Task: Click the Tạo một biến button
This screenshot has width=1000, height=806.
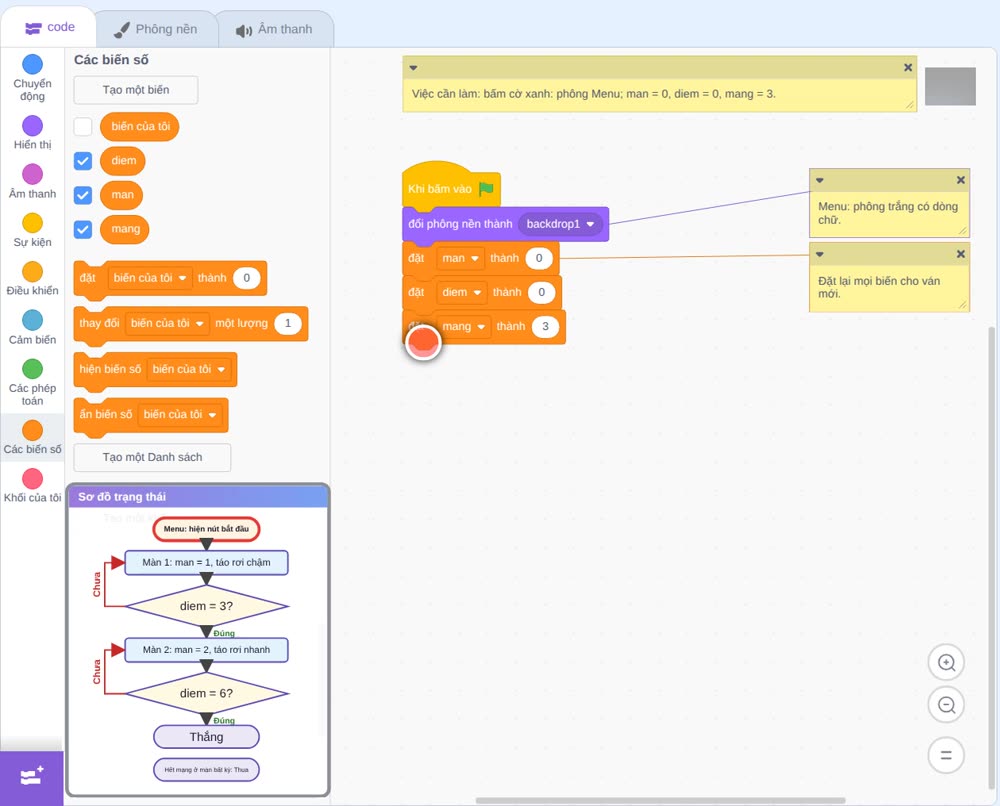Action: point(136,90)
